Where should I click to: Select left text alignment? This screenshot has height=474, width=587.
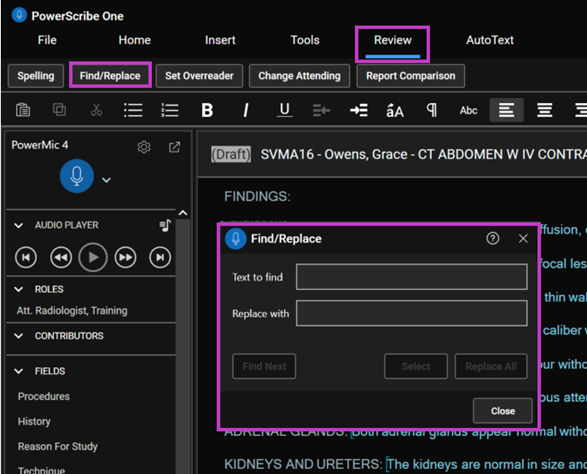click(x=507, y=110)
